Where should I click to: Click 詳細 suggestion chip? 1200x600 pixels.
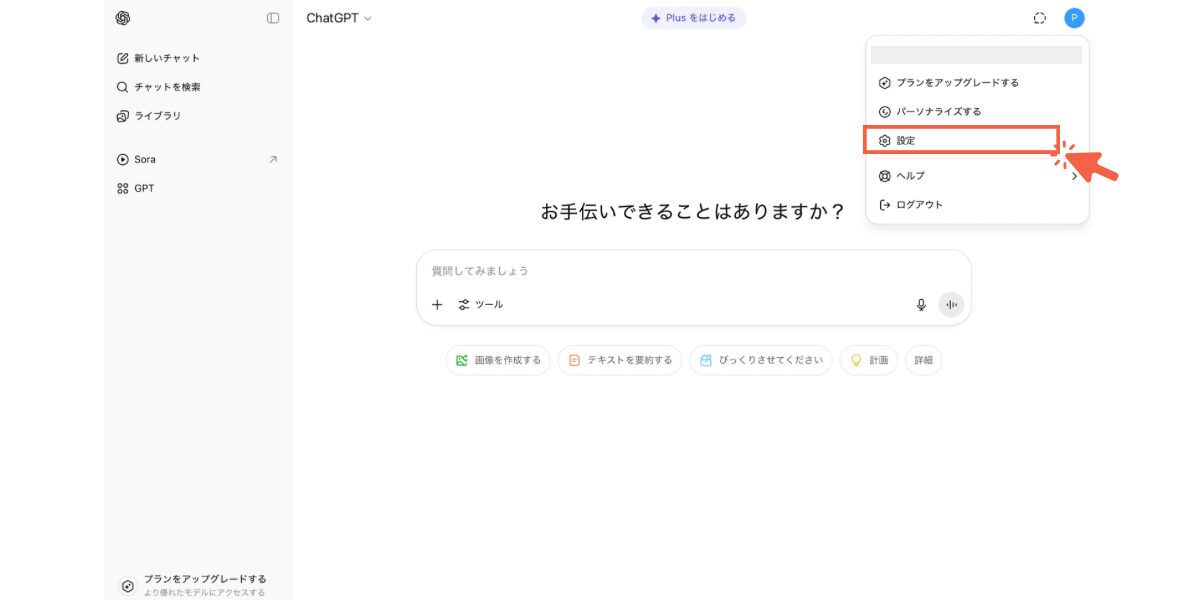pos(923,360)
